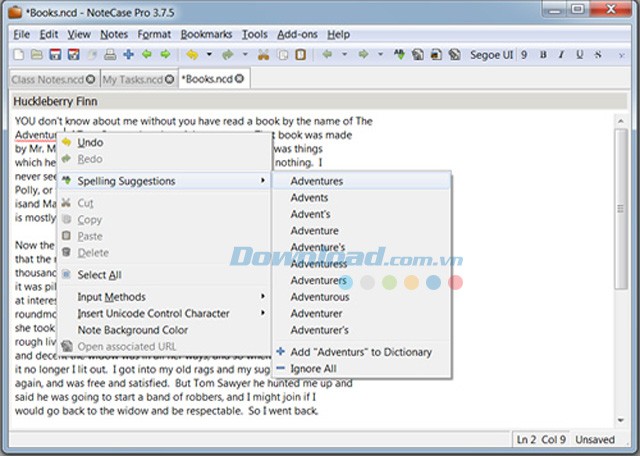
Task: Pick the suggestion Adventurous
Action: pos(362,297)
